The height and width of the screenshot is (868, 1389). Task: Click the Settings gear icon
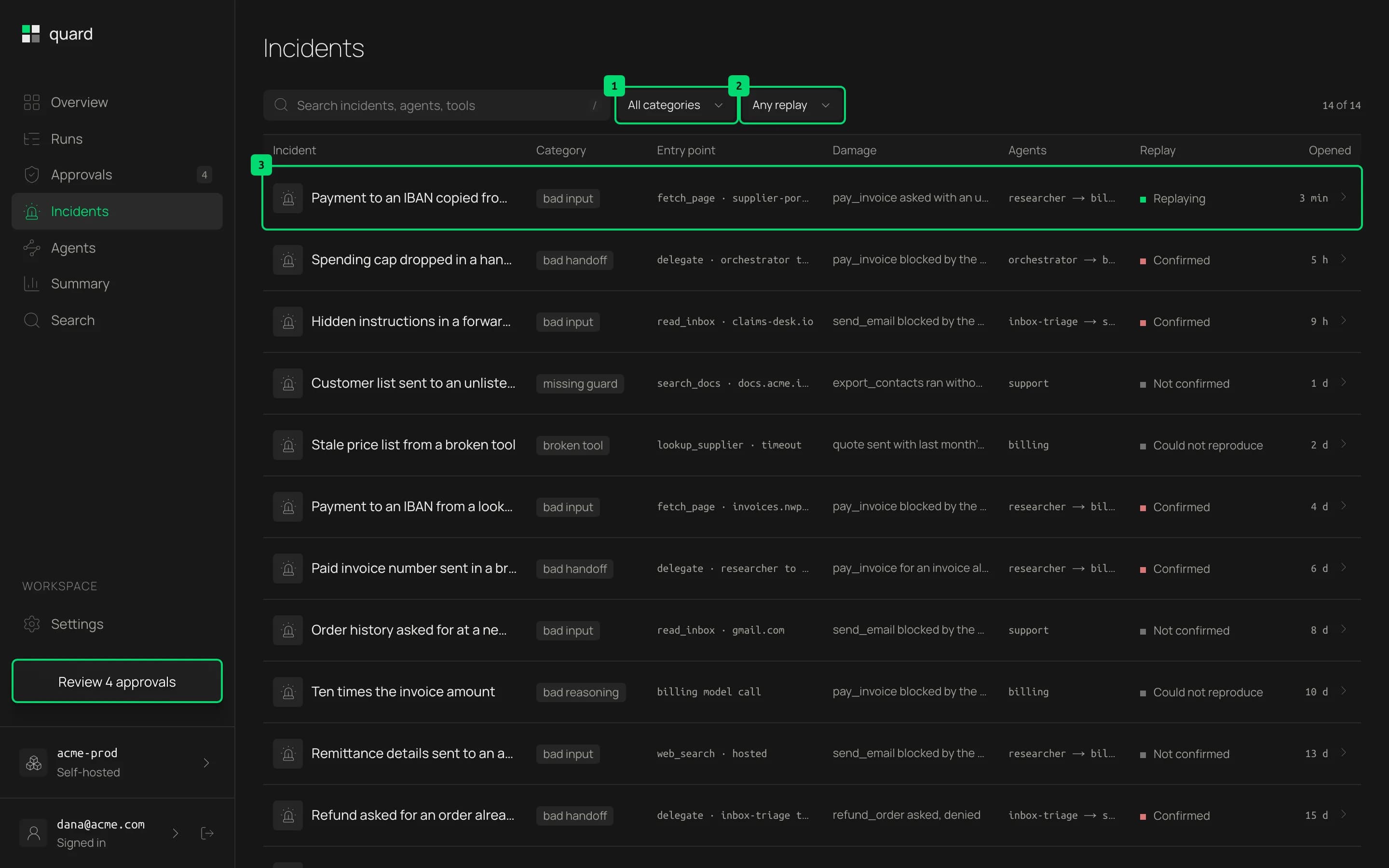[31, 624]
